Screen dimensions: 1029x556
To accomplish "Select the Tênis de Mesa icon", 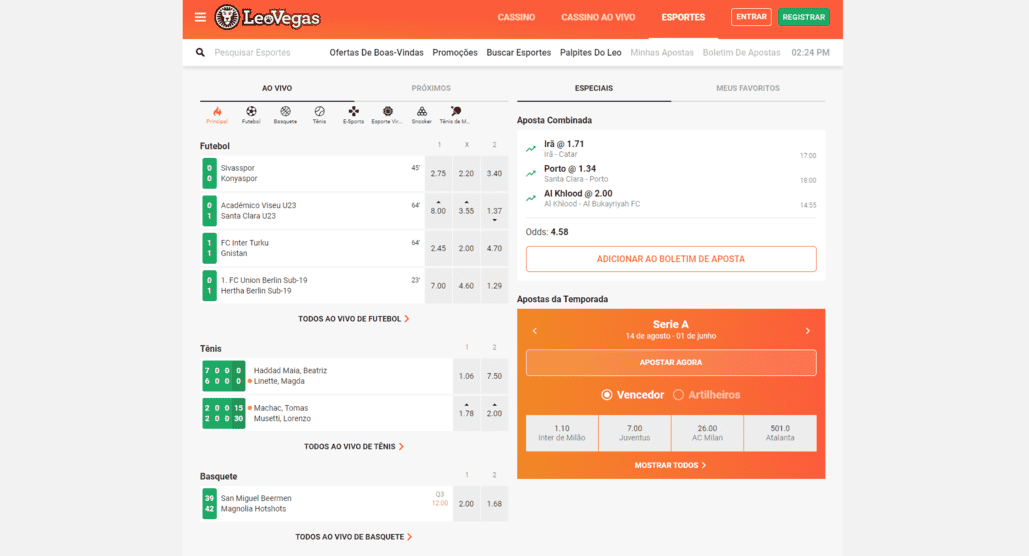I will coord(455,115).
